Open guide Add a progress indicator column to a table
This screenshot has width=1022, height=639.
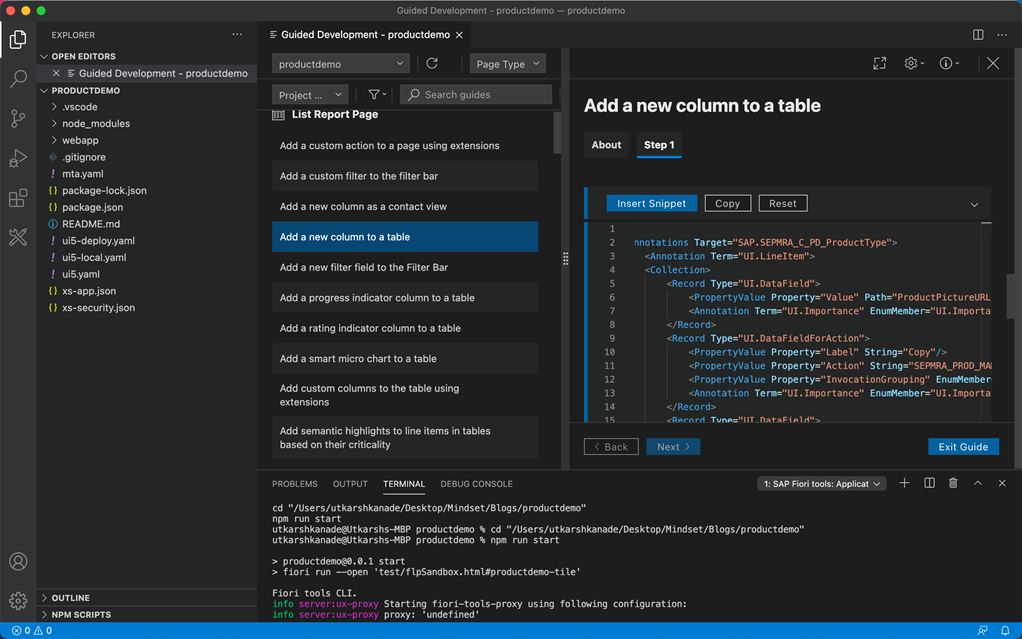point(405,298)
